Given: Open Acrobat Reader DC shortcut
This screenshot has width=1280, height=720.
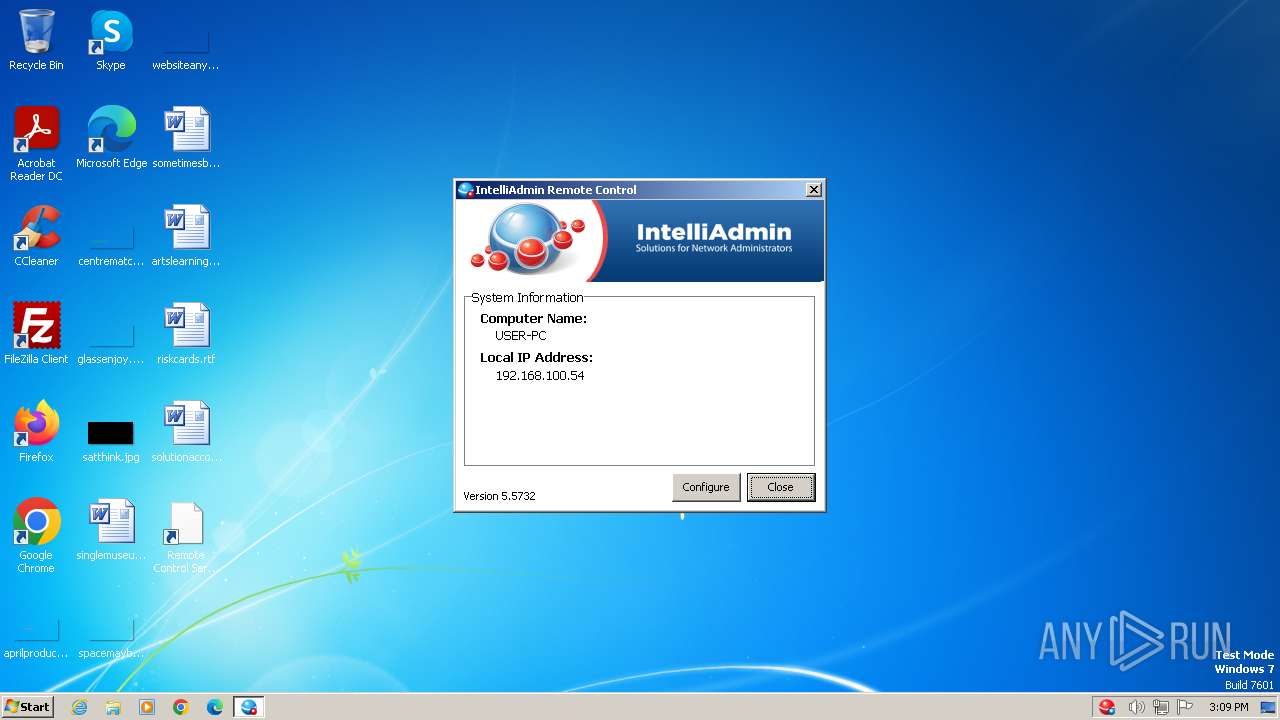Looking at the screenshot, I should pyautogui.click(x=36, y=144).
